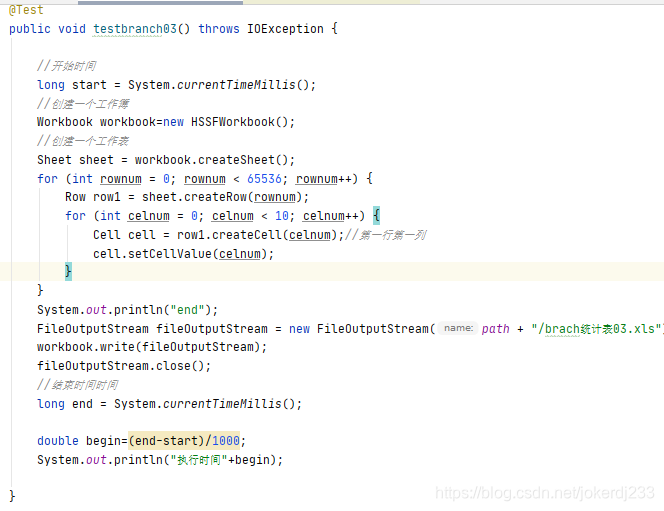Click the //第一行第一列 inline comment
Image resolution: width=664 pixels, height=511 pixels.
(x=385, y=235)
